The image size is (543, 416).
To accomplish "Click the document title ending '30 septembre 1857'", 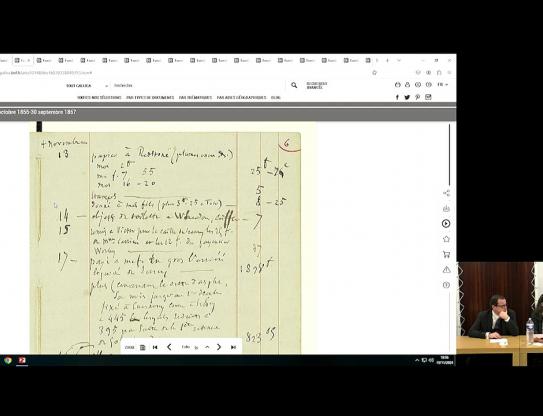I will 38,112.
